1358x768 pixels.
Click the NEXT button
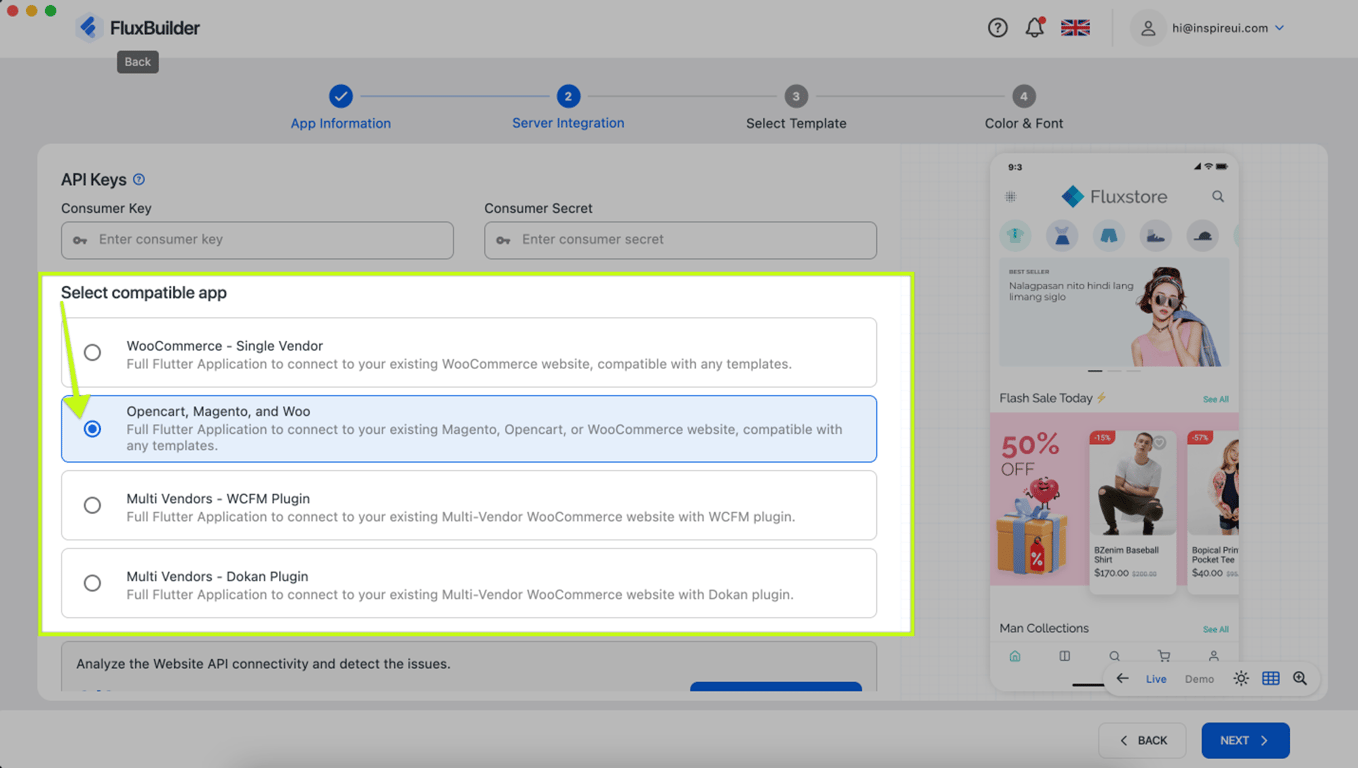coord(1245,740)
